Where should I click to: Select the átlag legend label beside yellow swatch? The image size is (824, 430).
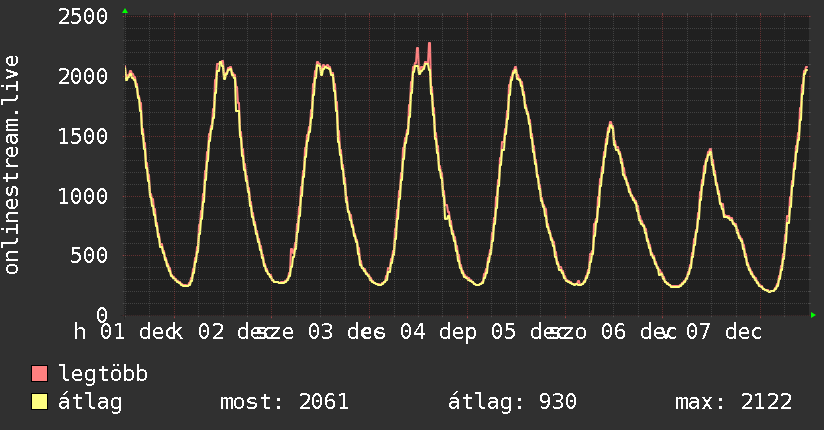[x=91, y=402]
